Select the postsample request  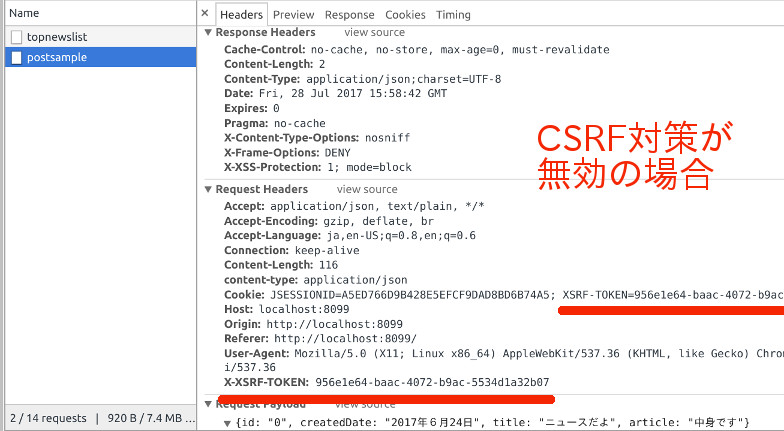(x=100, y=57)
